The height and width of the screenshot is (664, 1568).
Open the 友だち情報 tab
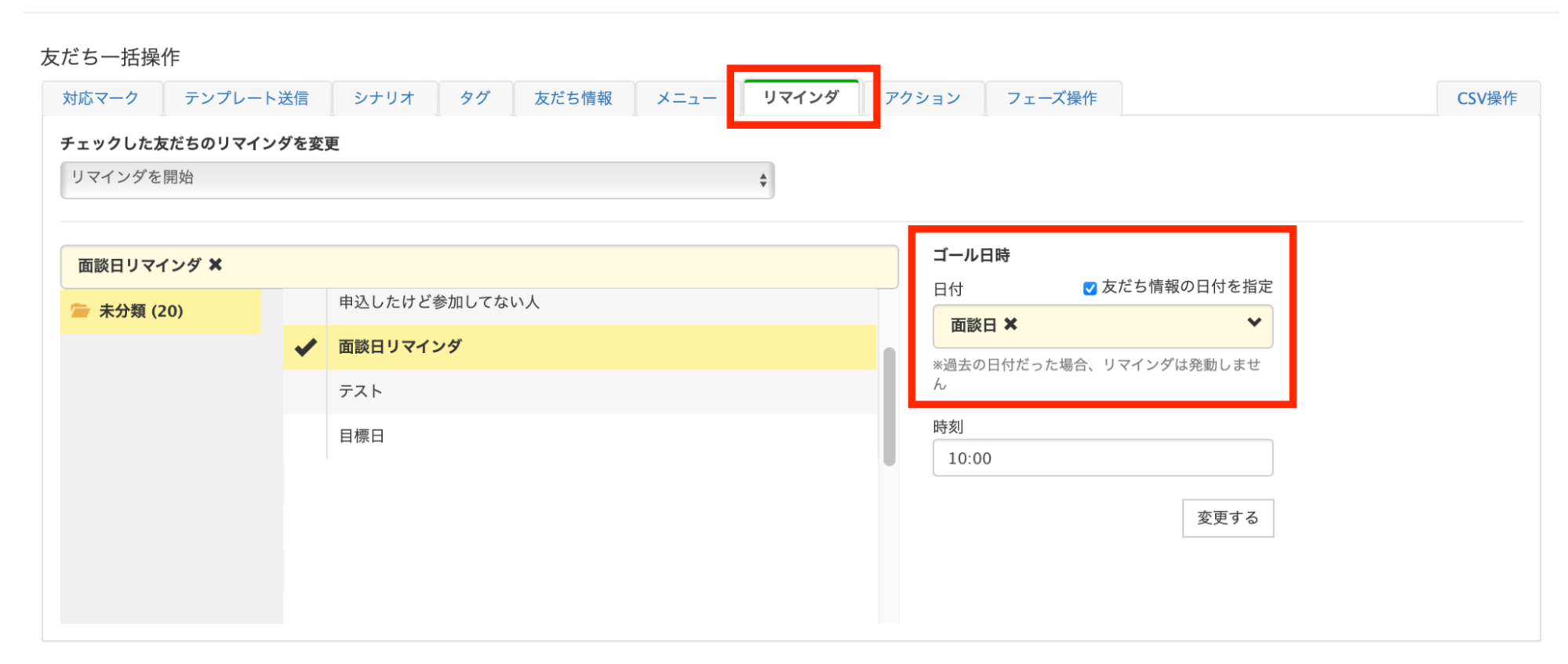click(x=573, y=99)
